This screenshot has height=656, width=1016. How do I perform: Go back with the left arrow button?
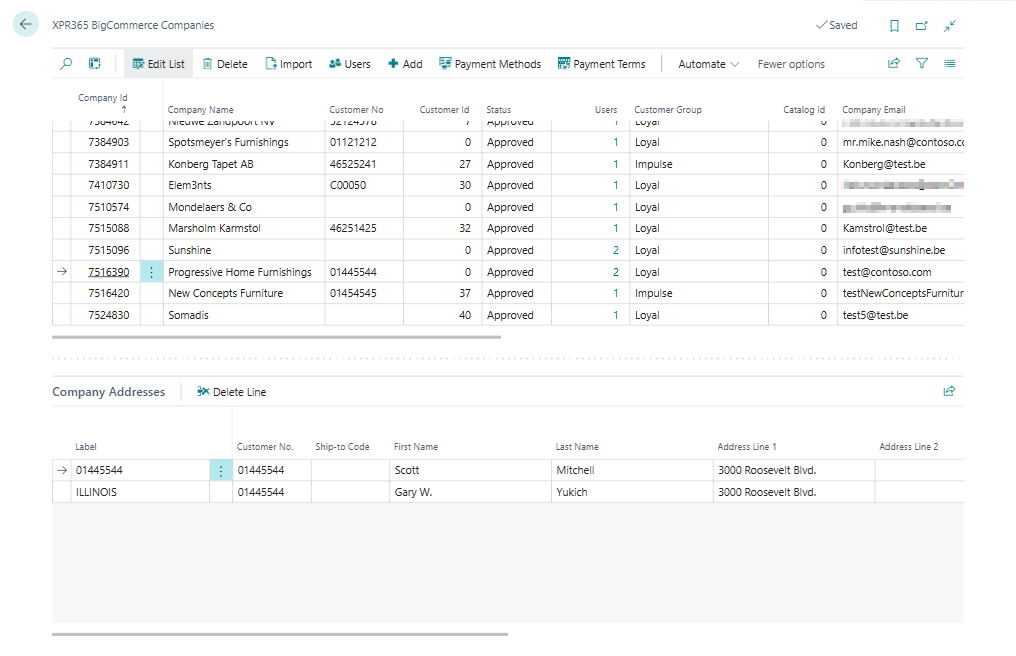point(26,25)
